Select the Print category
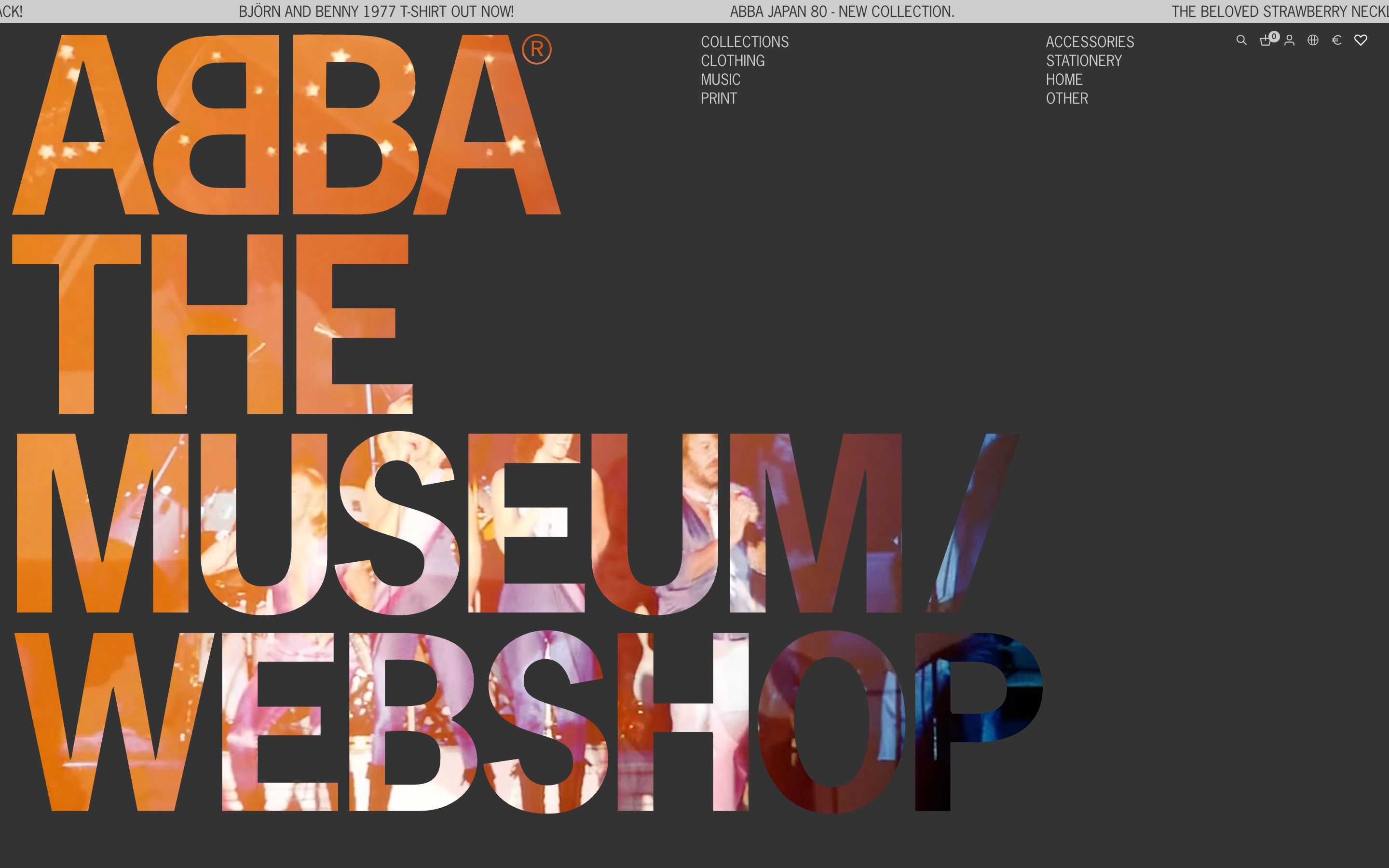The image size is (1389, 868). 718,99
